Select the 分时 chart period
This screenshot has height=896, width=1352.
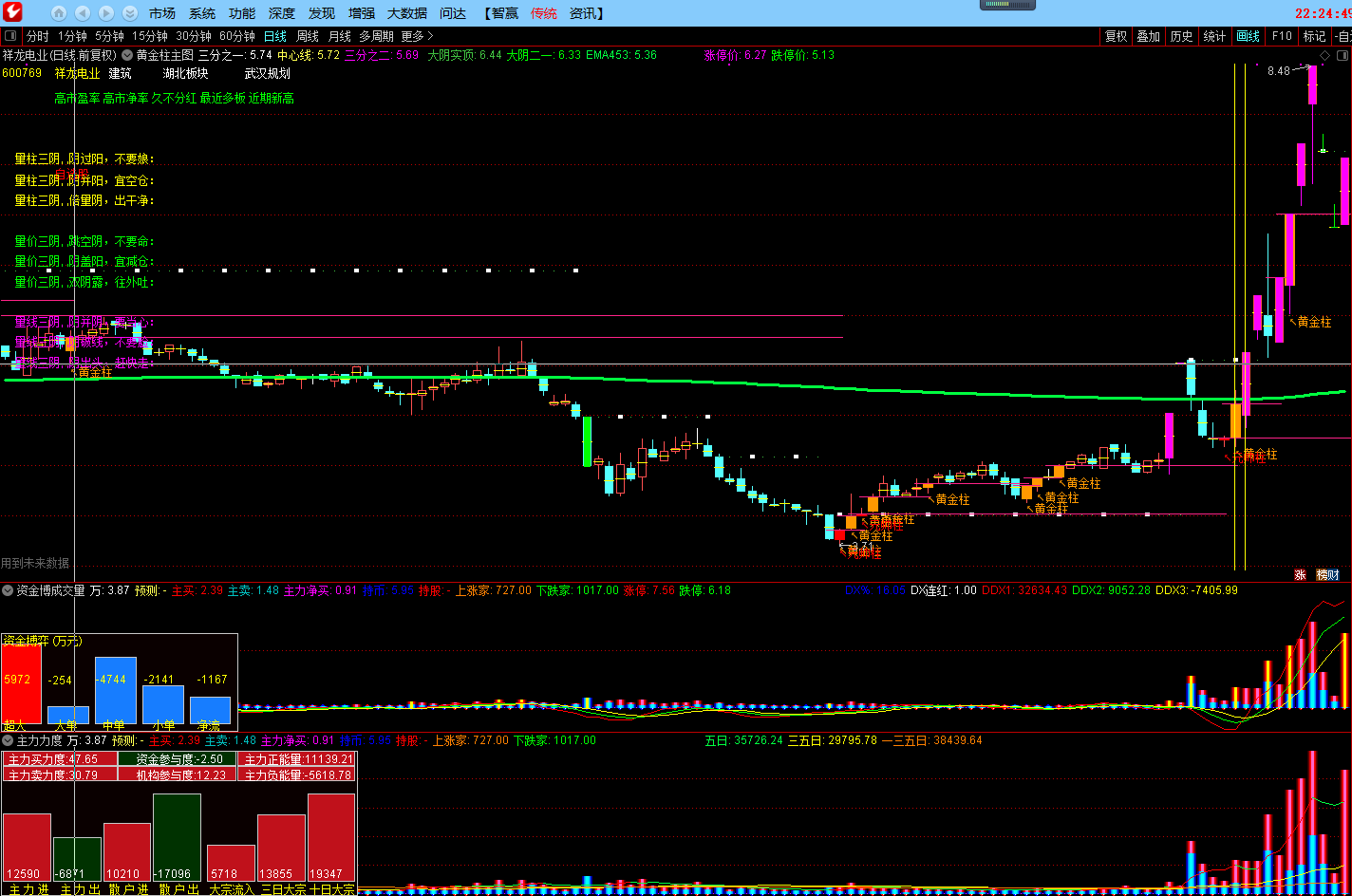[37, 36]
